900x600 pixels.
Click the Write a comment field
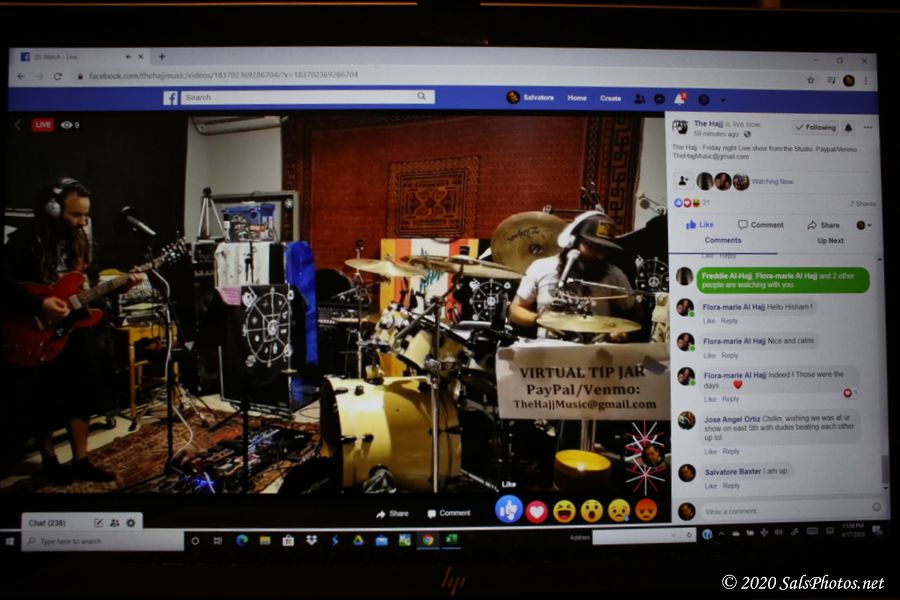pyautogui.click(x=780, y=511)
